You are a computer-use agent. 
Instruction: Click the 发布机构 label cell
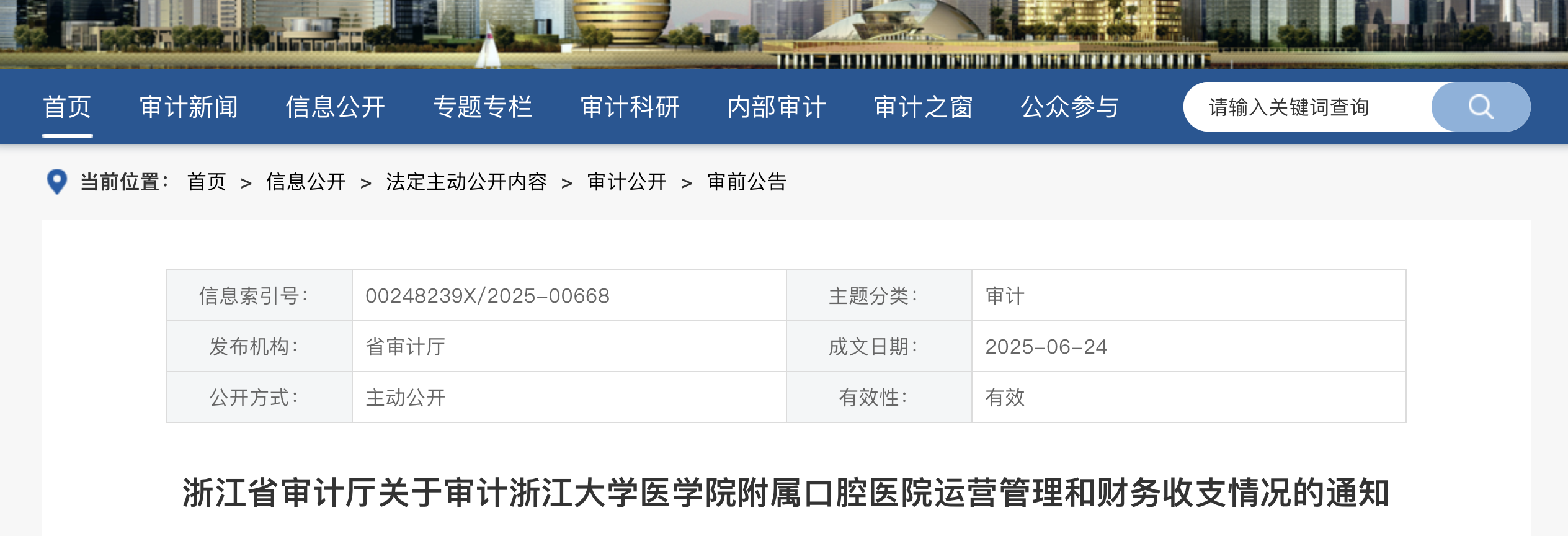259,347
